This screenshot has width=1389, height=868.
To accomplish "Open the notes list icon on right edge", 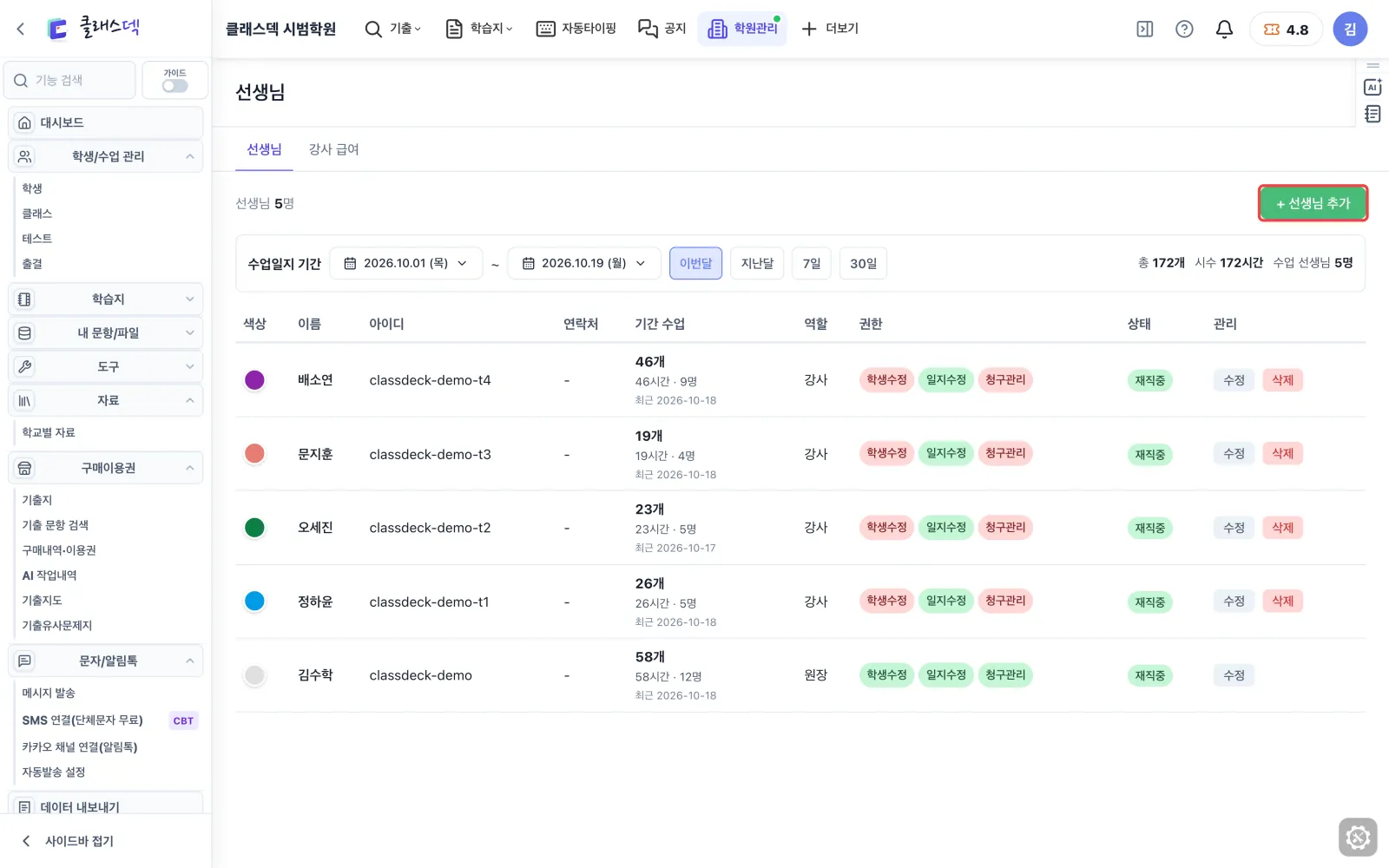I will pyautogui.click(x=1373, y=114).
